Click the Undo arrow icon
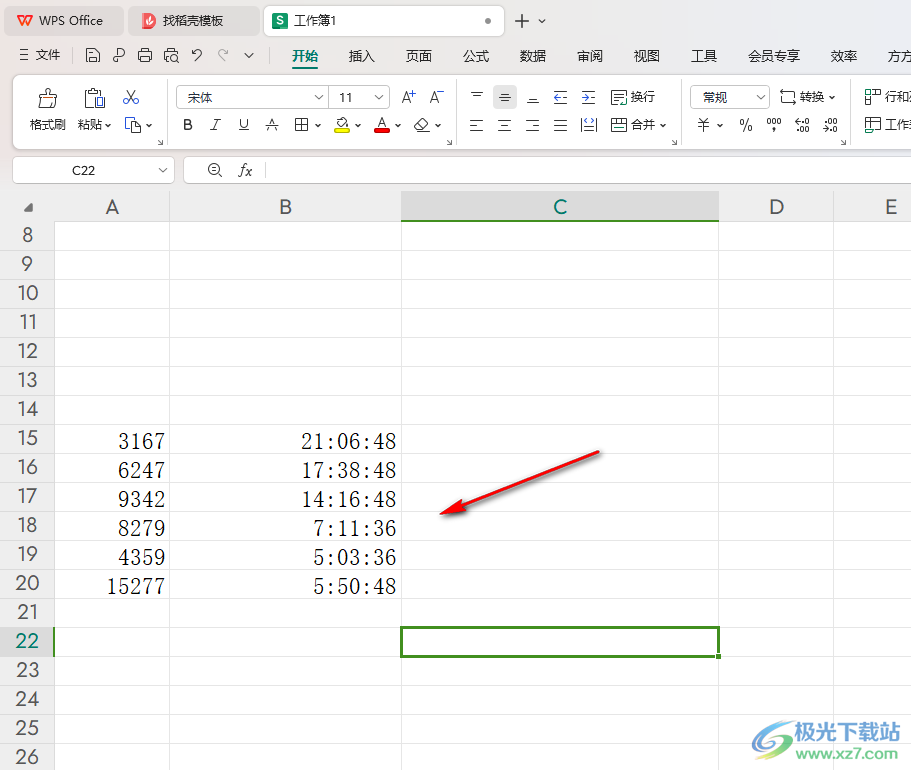This screenshot has width=911, height=770. (196, 55)
